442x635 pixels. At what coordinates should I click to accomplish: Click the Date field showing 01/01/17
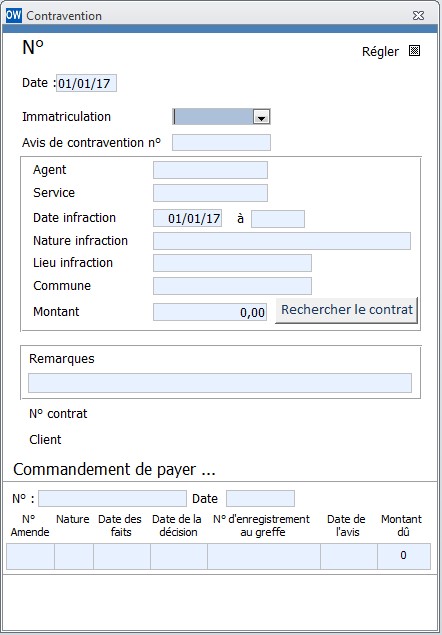coord(86,83)
